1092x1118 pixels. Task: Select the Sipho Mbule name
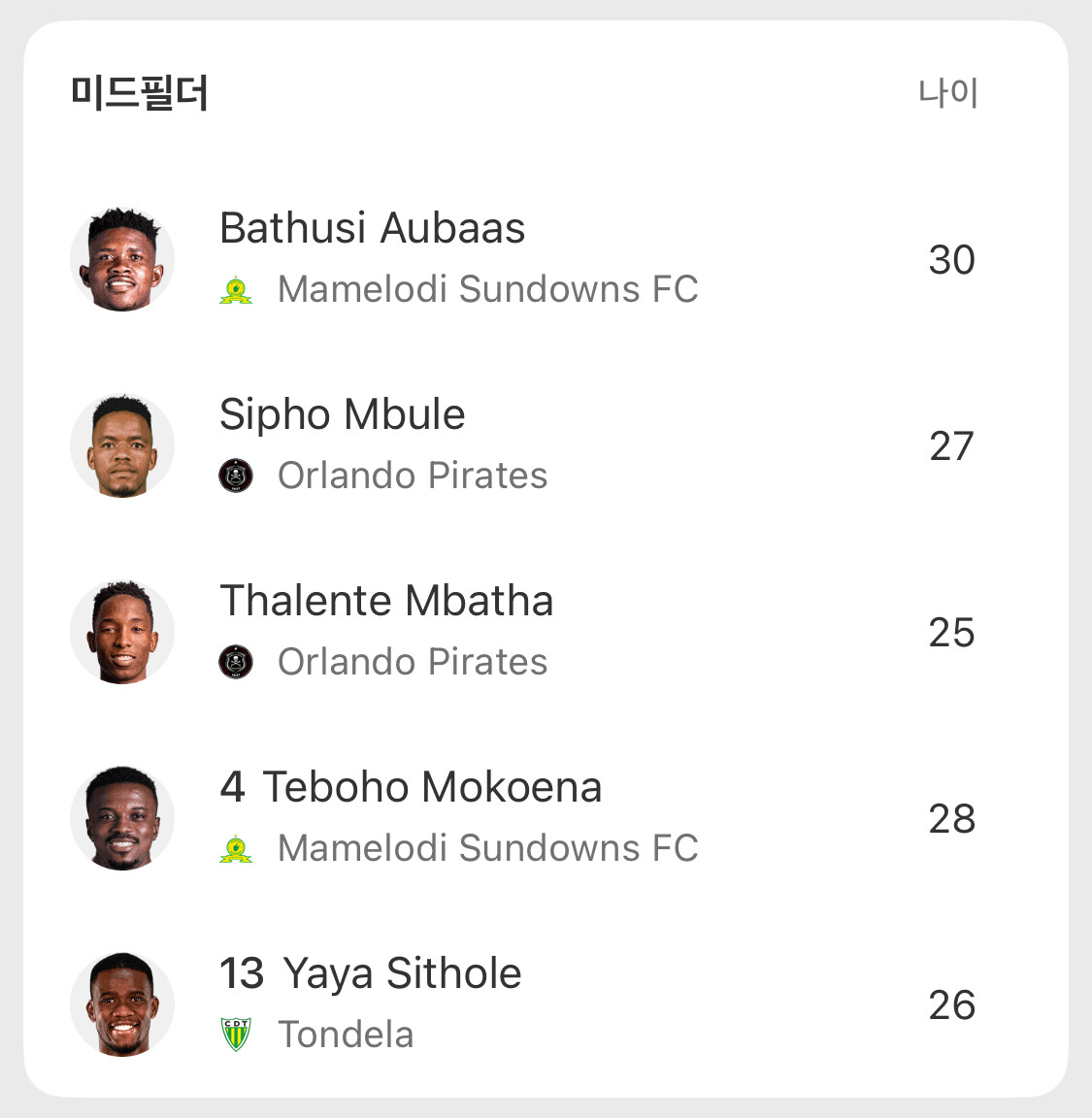[x=342, y=414]
